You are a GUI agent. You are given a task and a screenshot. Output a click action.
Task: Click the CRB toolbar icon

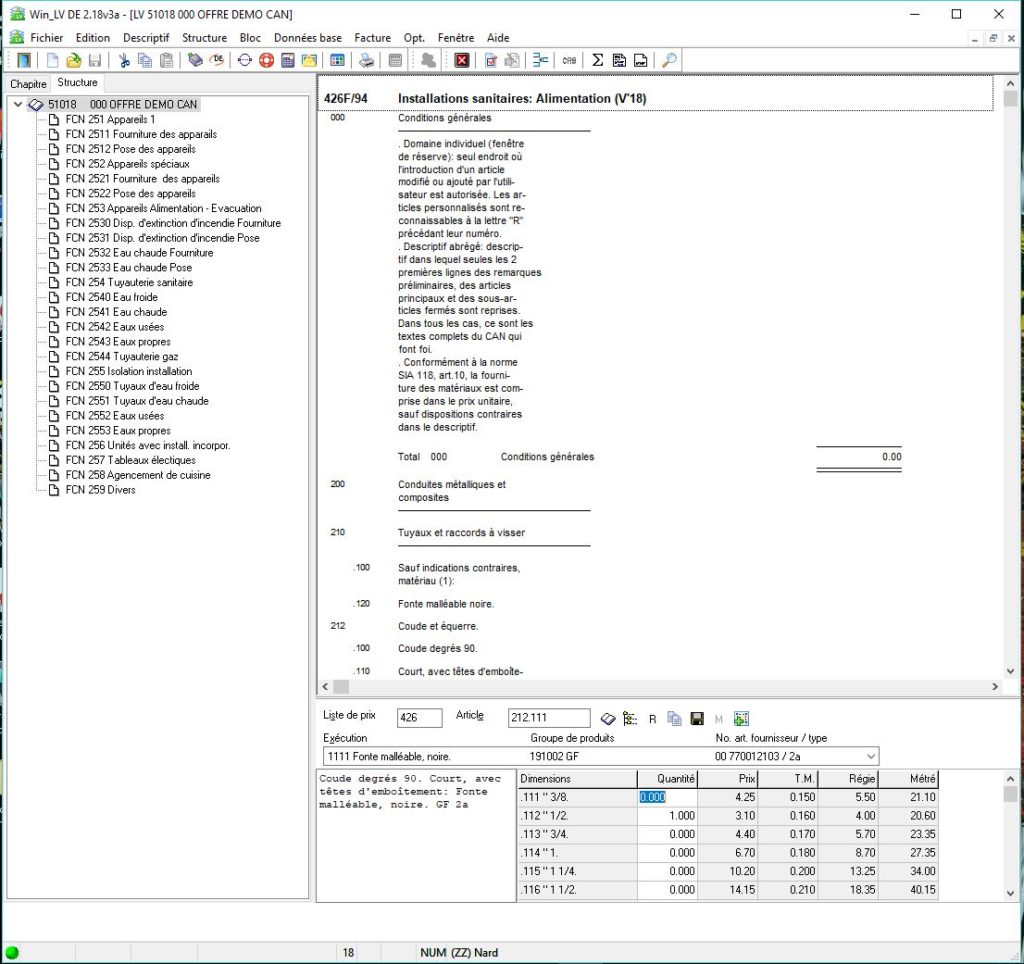click(569, 61)
